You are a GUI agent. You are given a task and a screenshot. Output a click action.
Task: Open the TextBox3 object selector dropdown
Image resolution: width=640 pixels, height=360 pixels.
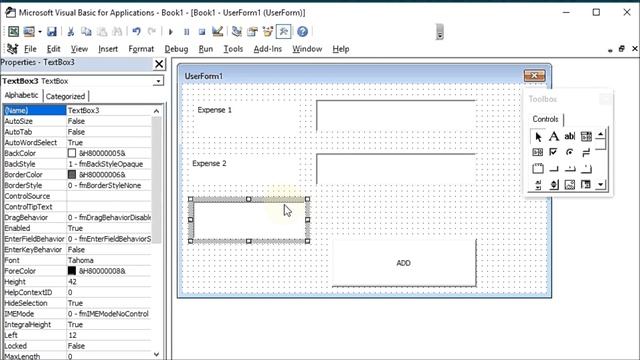click(x=158, y=81)
